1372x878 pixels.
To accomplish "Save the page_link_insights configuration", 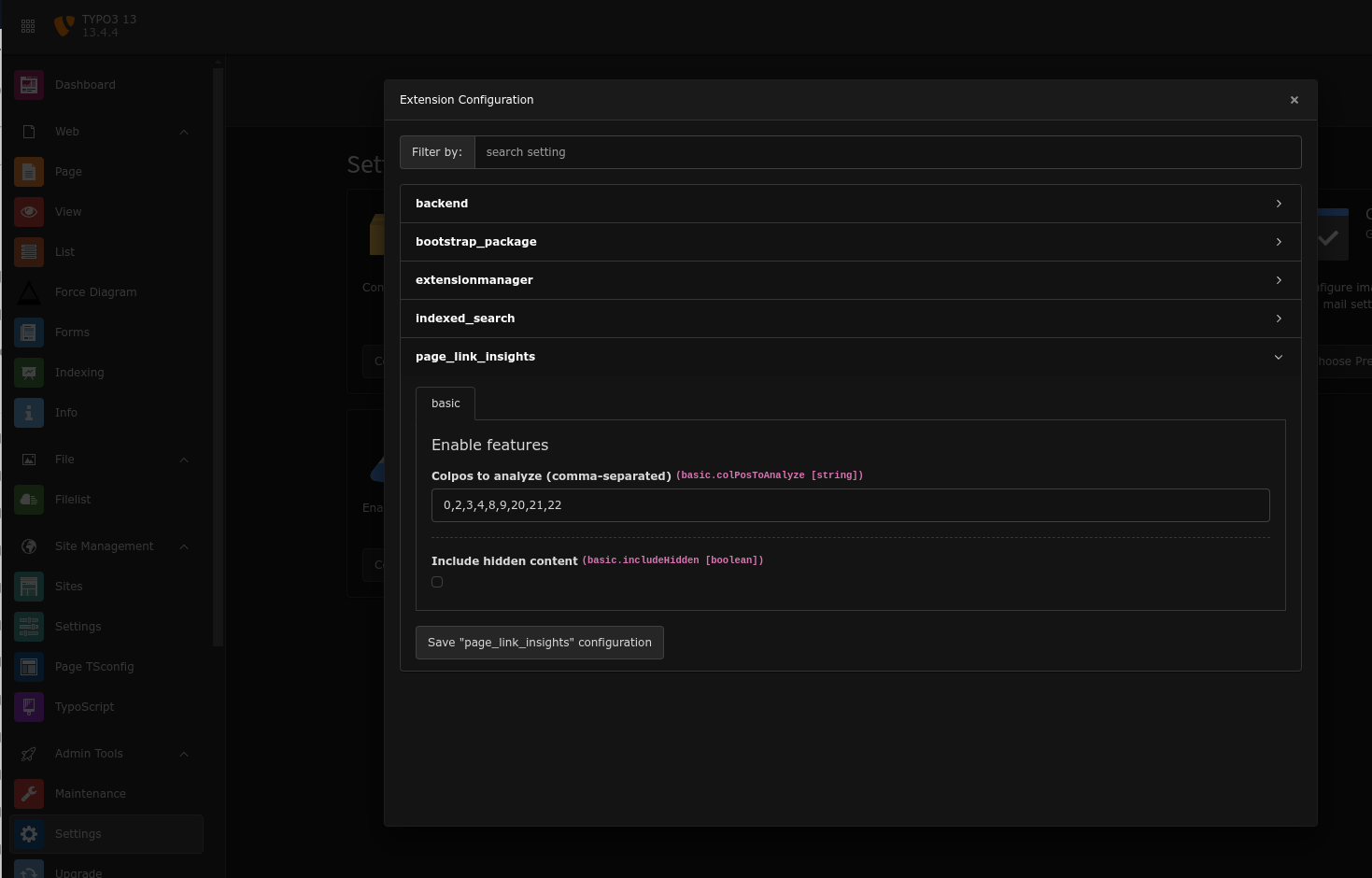I will click(x=539, y=643).
